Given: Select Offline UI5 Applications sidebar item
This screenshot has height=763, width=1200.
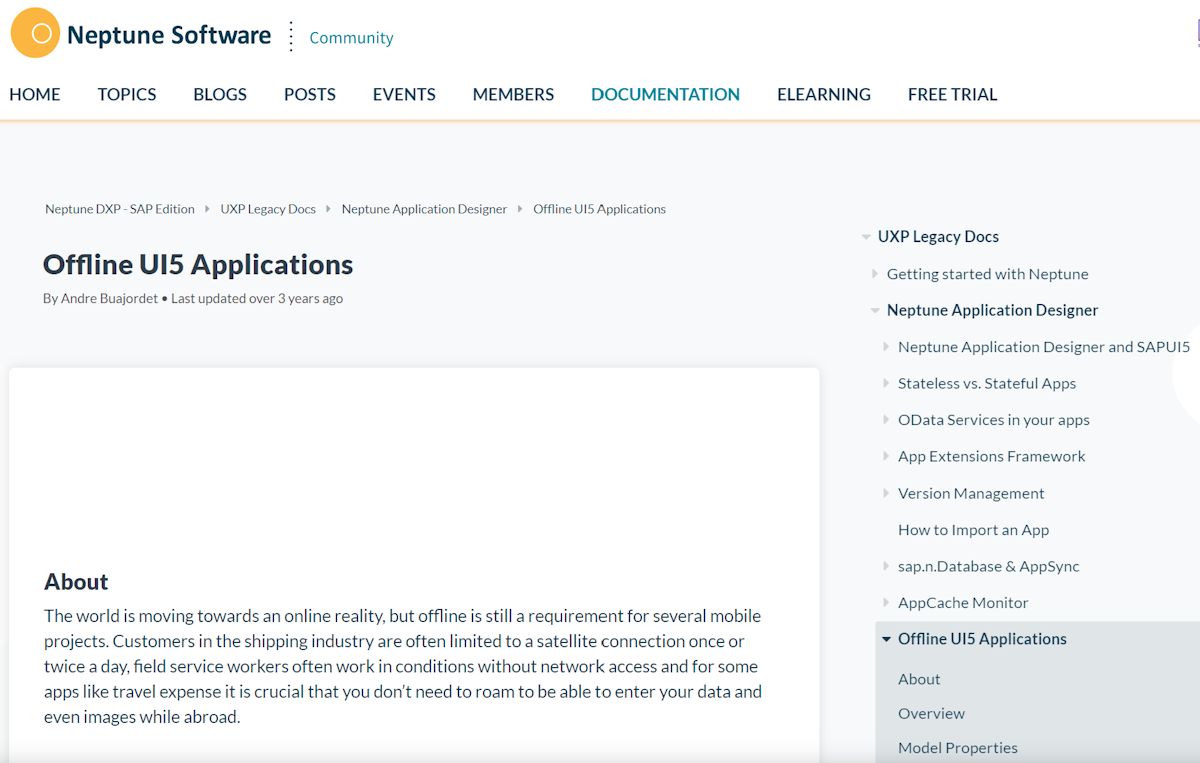Looking at the screenshot, I should click(982, 639).
